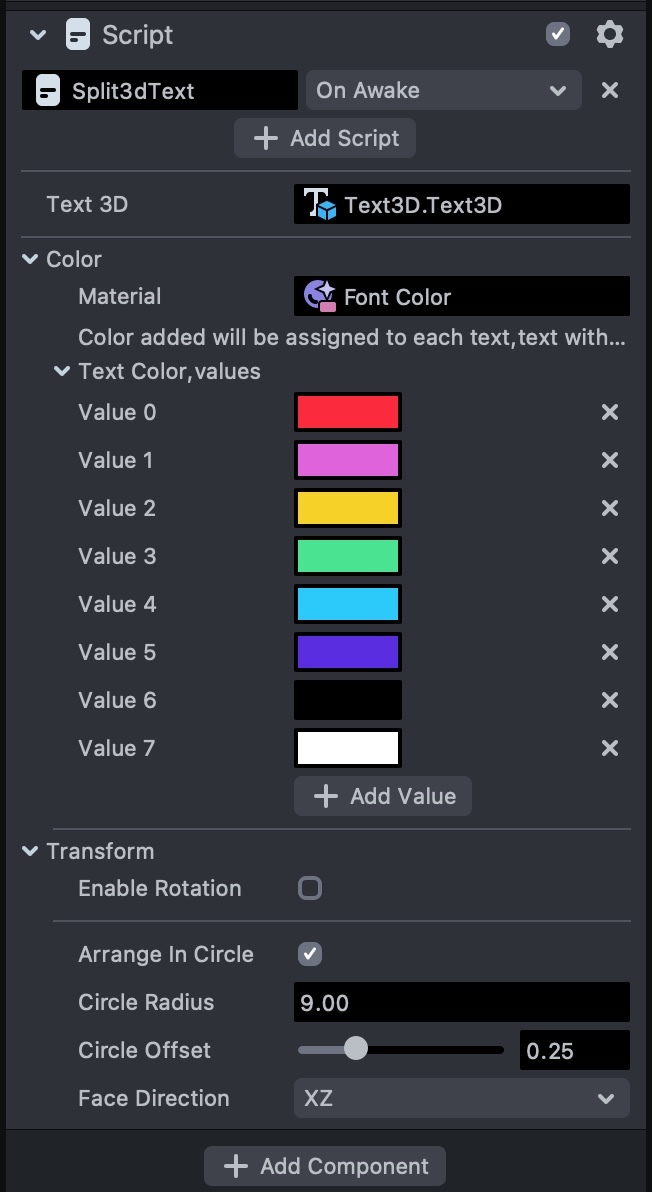Enable the Enable Rotation checkbox
This screenshot has width=652, height=1192.
click(x=310, y=888)
